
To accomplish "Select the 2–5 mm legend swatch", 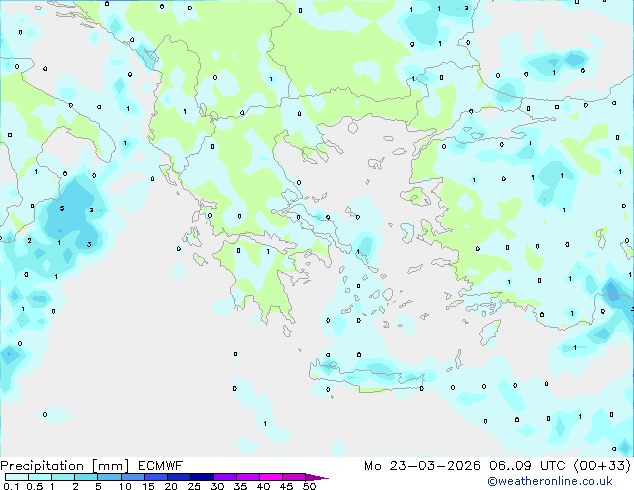I will pyautogui.click(x=86, y=477).
